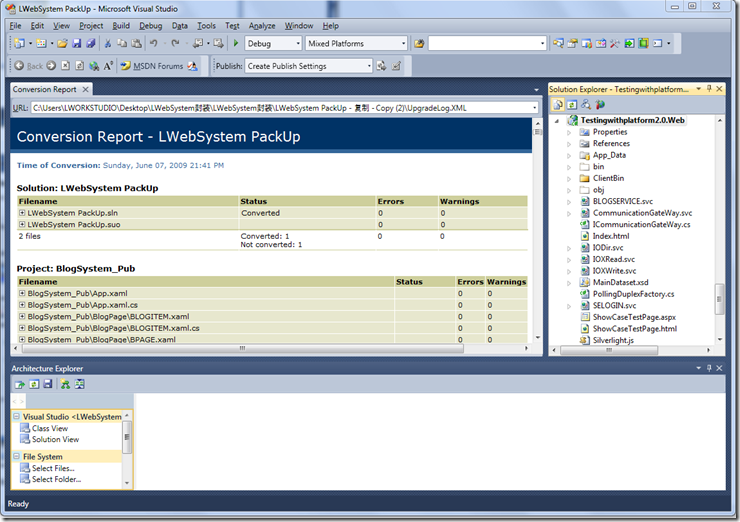Click the Save All icon

(x=91, y=43)
